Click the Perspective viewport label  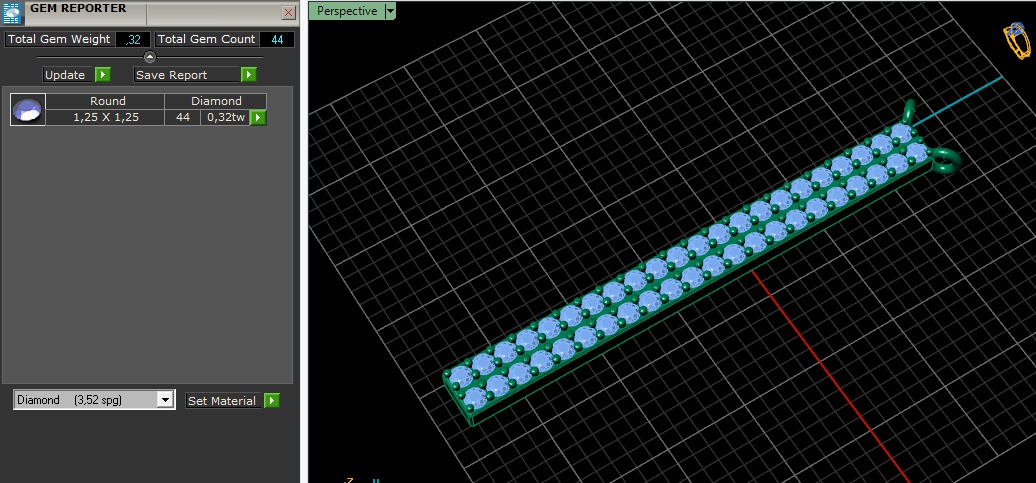[x=347, y=11]
